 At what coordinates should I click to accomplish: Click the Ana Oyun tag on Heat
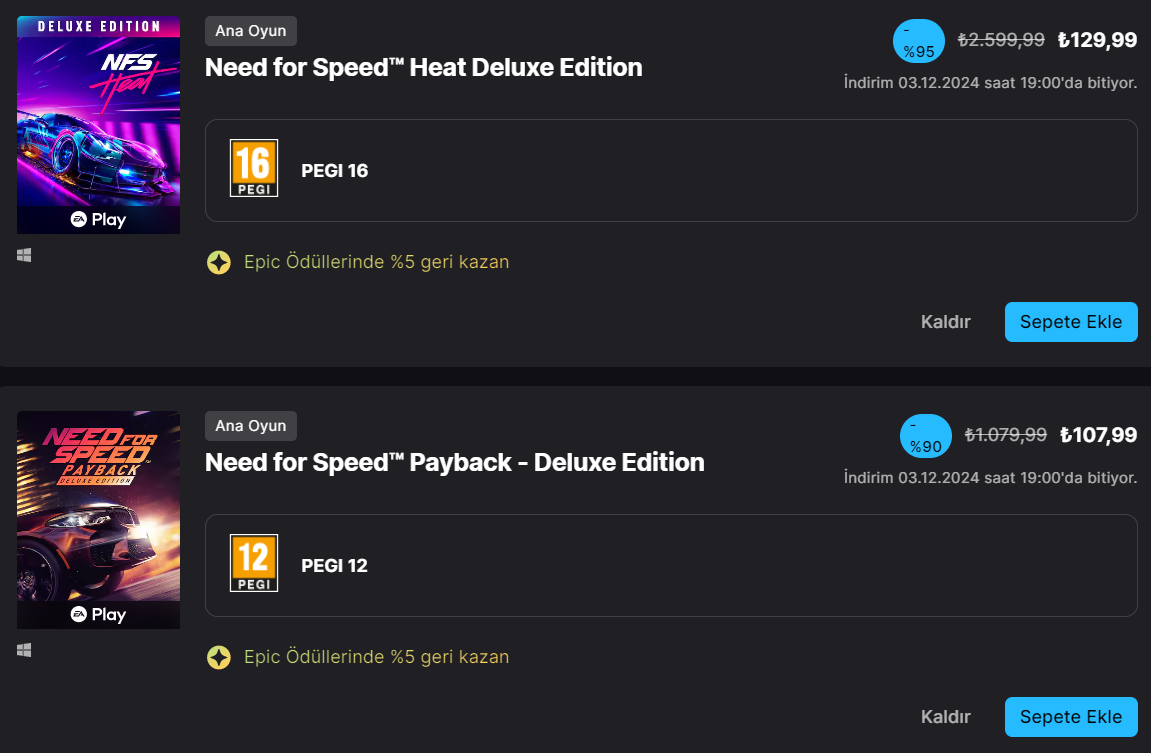pyautogui.click(x=250, y=31)
